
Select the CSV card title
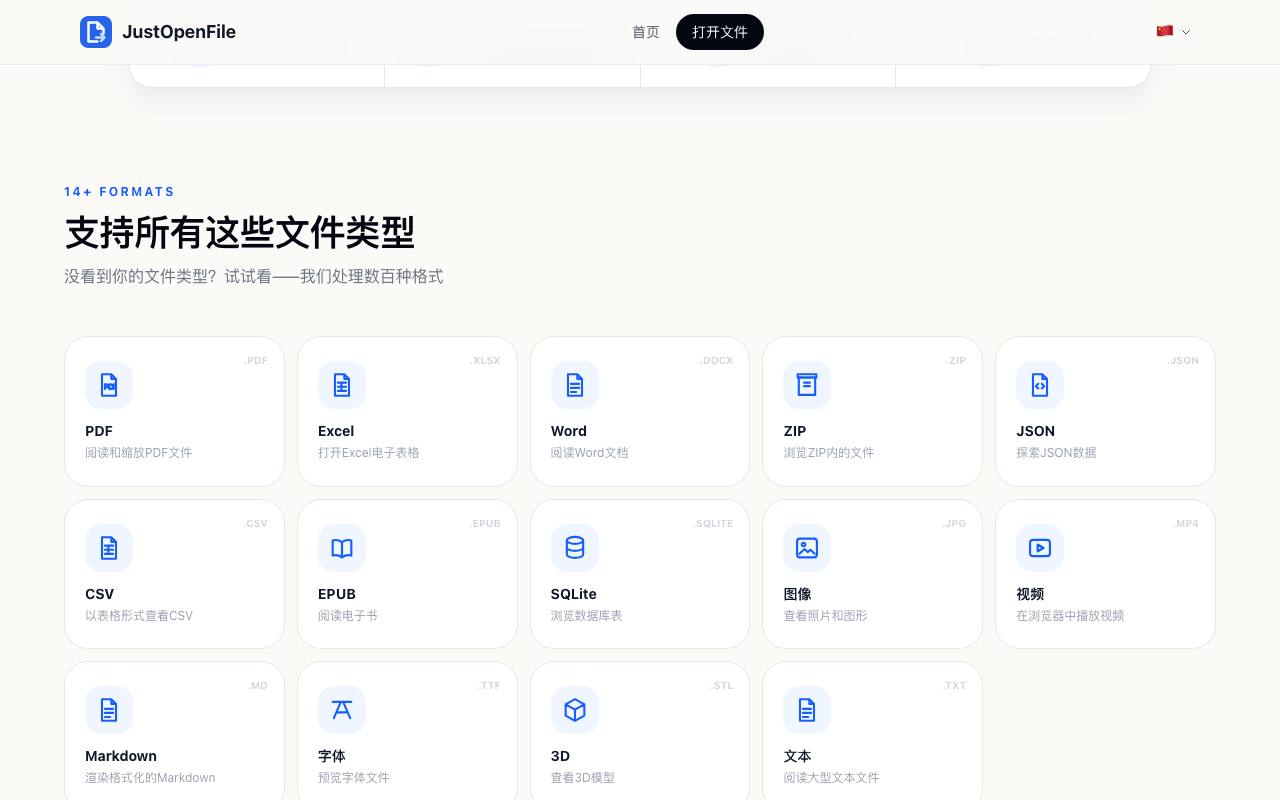coord(100,594)
